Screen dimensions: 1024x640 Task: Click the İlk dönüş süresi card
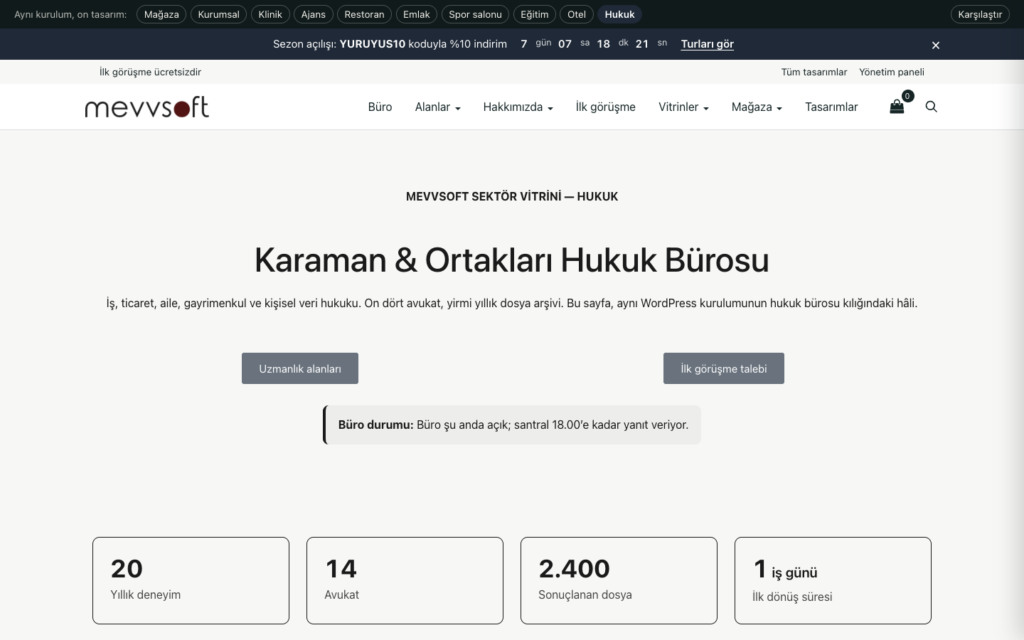click(833, 581)
